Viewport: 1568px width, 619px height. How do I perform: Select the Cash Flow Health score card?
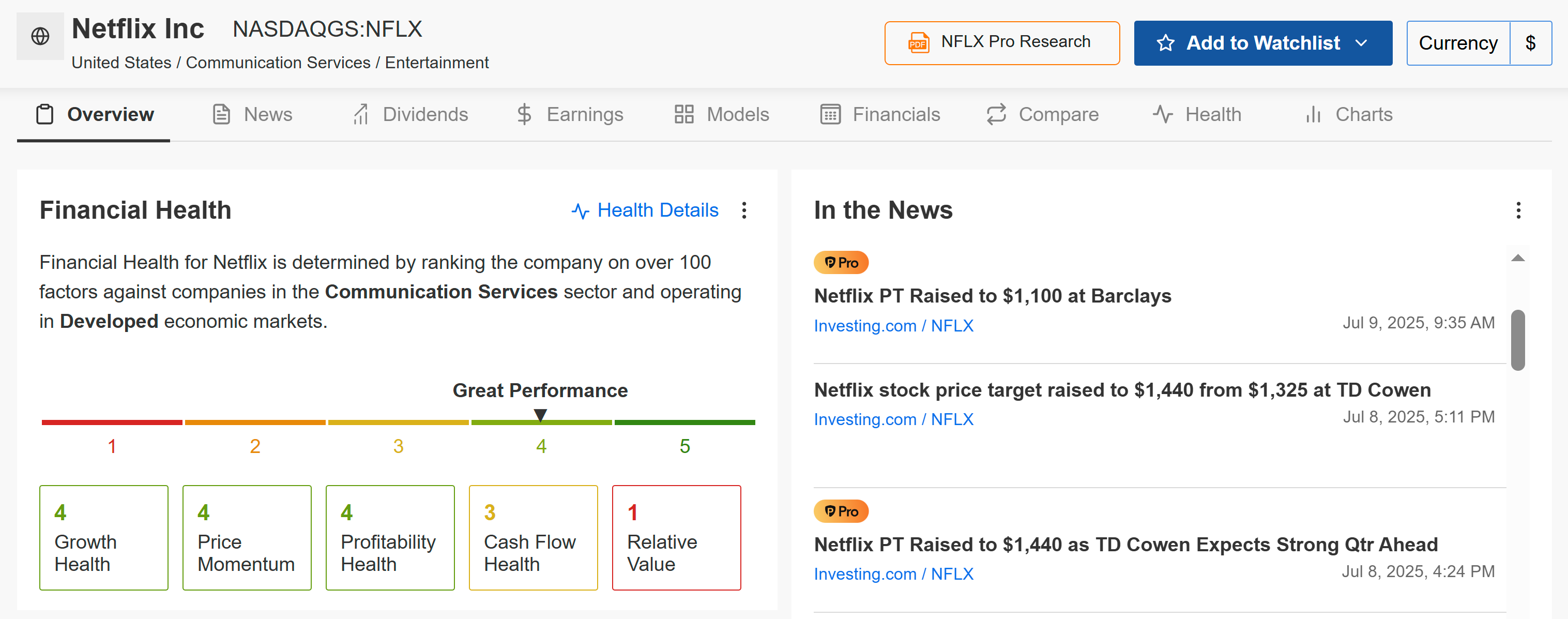click(x=533, y=537)
